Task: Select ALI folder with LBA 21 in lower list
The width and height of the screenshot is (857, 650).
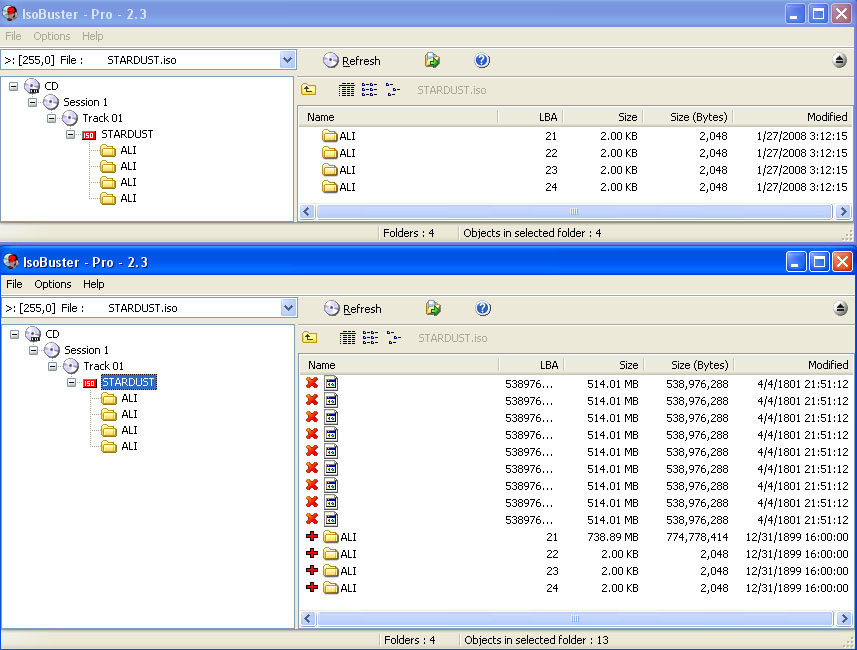Action: (339, 537)
